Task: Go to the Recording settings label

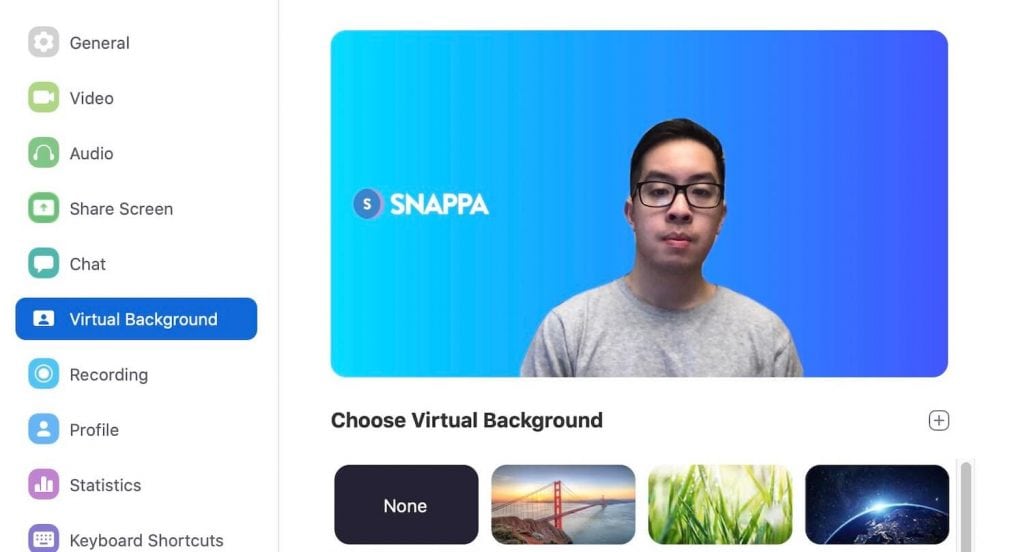Action: (109, 375)
